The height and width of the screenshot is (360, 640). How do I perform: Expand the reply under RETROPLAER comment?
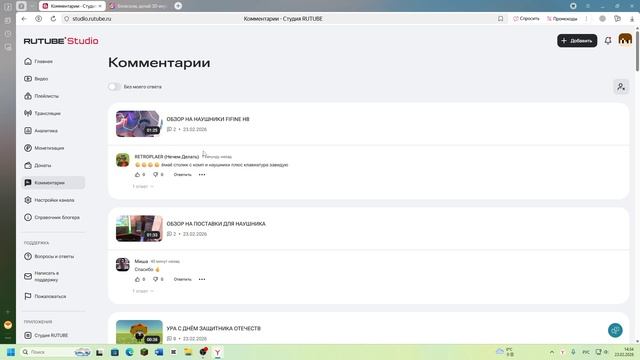click(x=143, y=187)
